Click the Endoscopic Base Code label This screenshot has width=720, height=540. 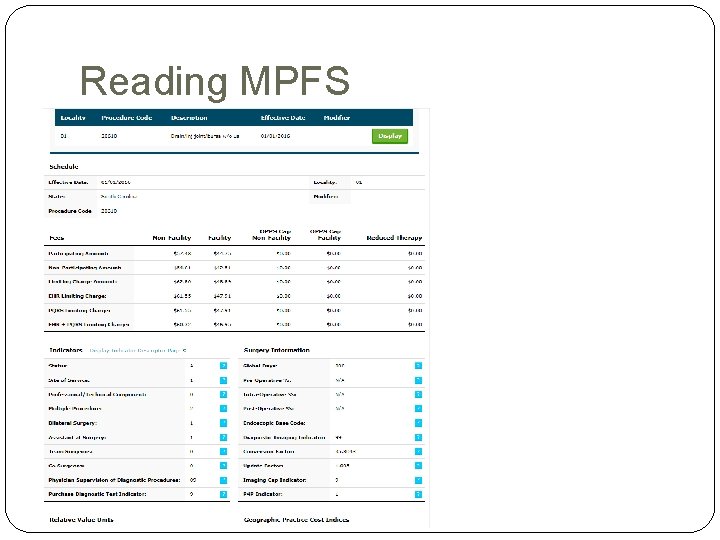pos(274,423)
